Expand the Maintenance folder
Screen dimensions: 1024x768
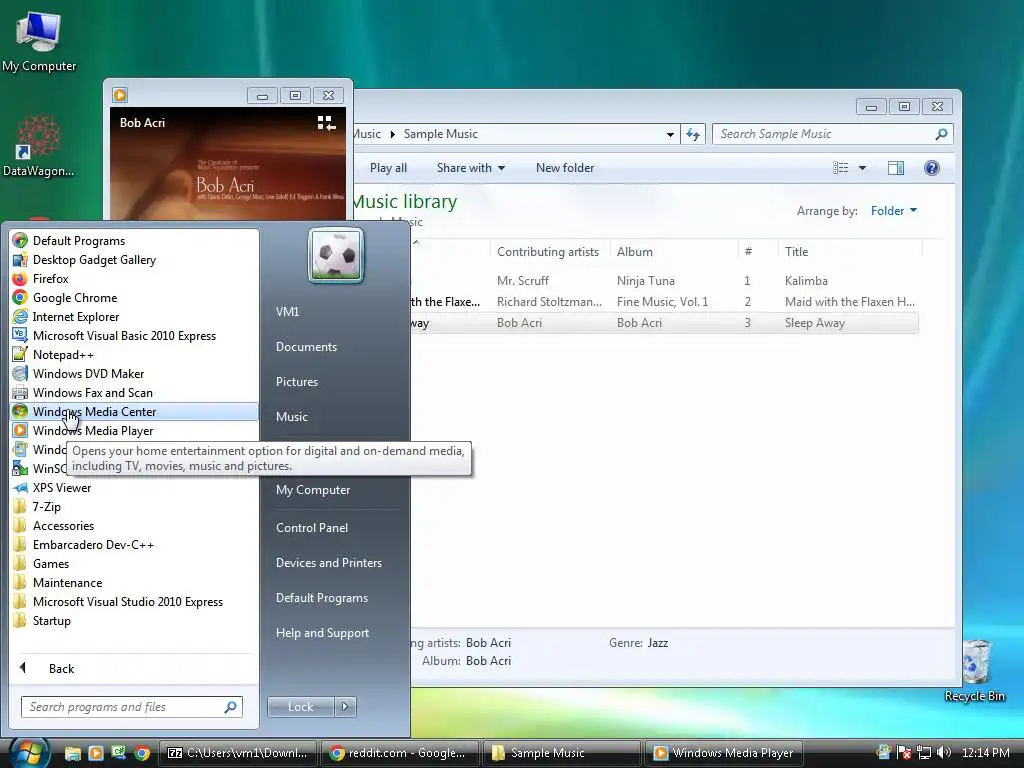click(134, 583)
